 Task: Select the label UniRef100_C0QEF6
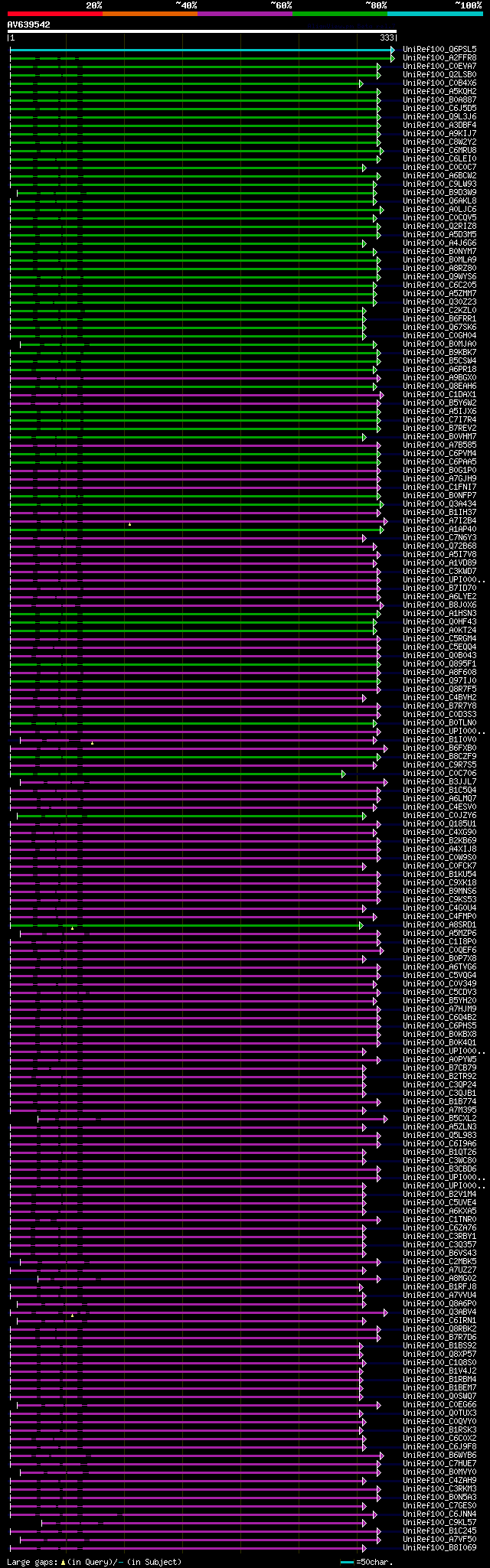pyautogui.click(x=439, y=950)
